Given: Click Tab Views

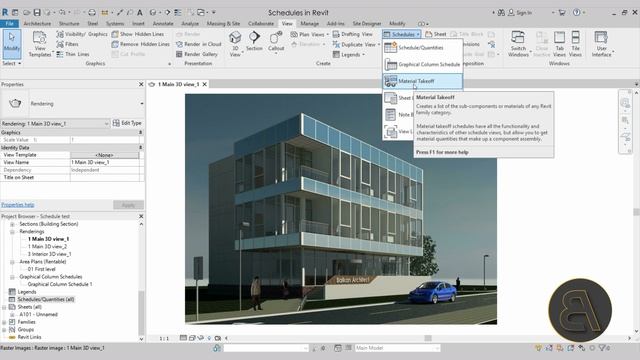Looking at the screenshot, I should point(559,44).
